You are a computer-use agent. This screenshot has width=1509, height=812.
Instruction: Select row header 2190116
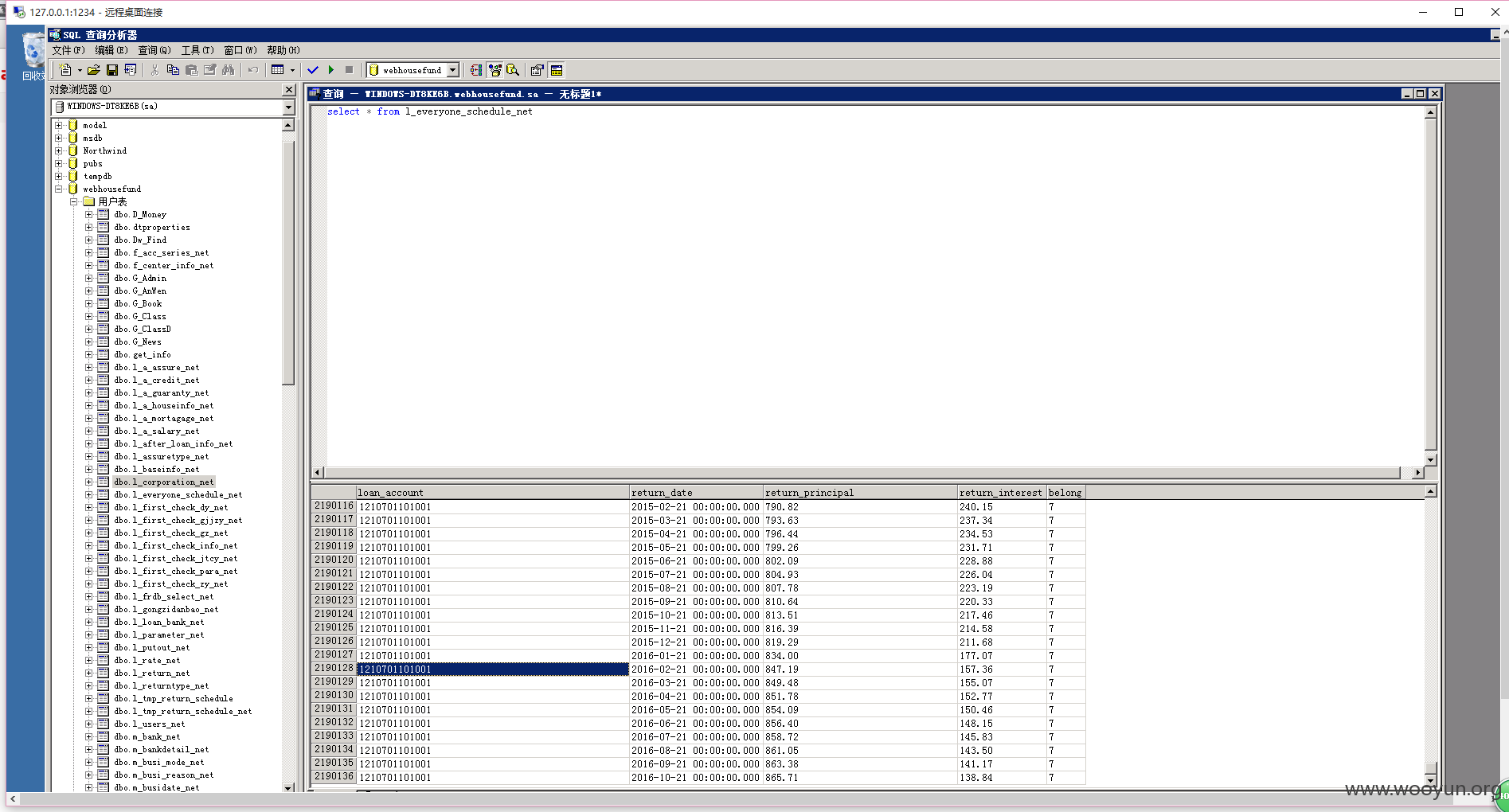tap(334, 506)
